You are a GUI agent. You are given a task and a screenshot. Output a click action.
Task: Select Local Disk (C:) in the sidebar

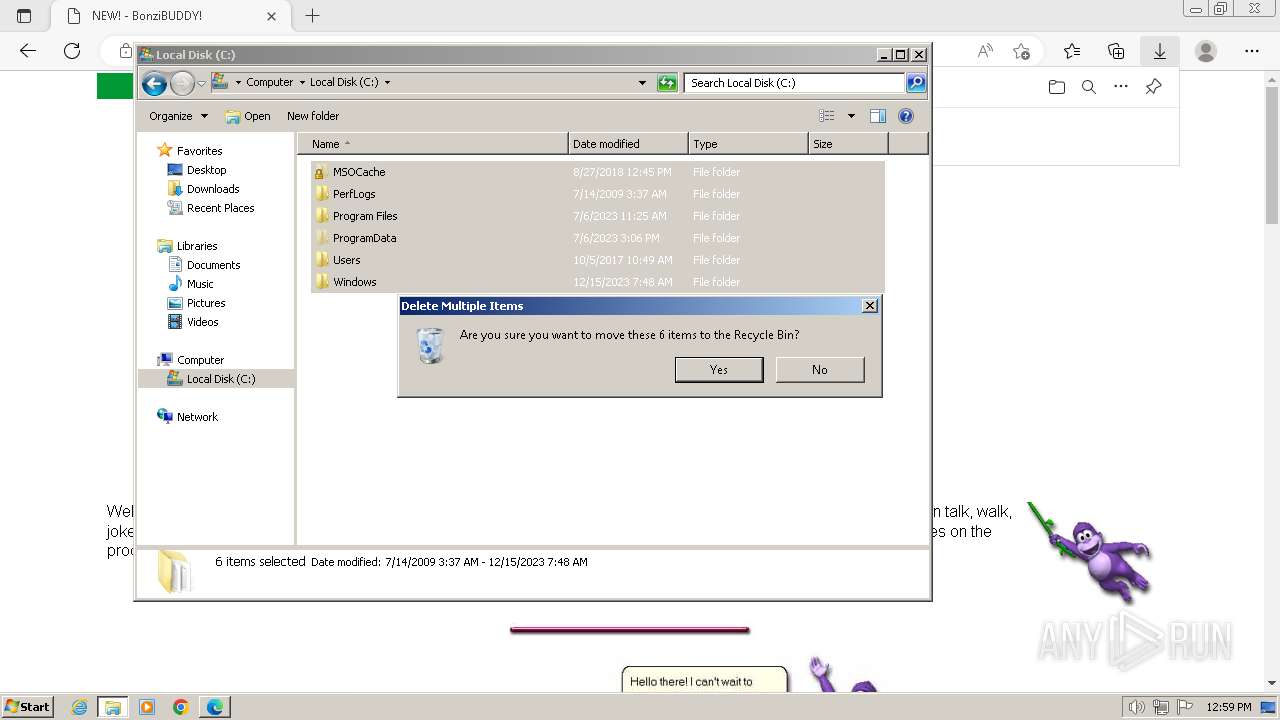220,379
